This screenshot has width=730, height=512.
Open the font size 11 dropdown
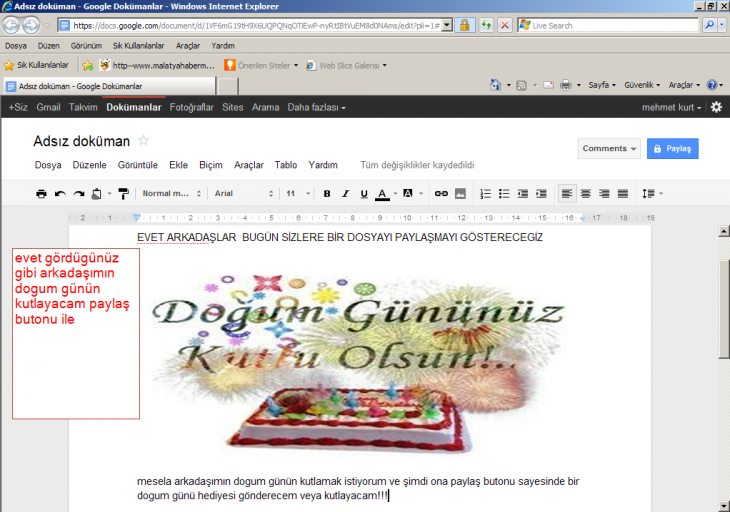(297, 194)
